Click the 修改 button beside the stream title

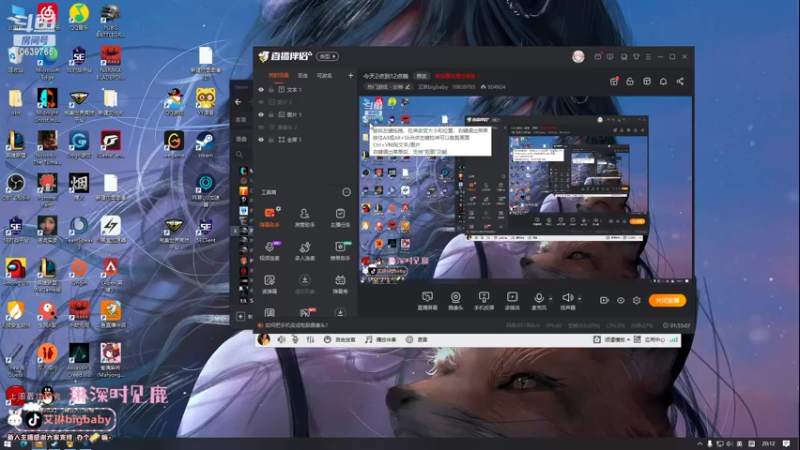(x=421, y=76)
